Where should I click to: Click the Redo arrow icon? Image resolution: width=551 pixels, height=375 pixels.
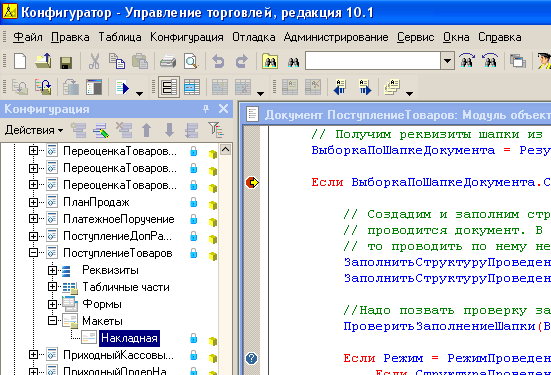pos(241,62)
